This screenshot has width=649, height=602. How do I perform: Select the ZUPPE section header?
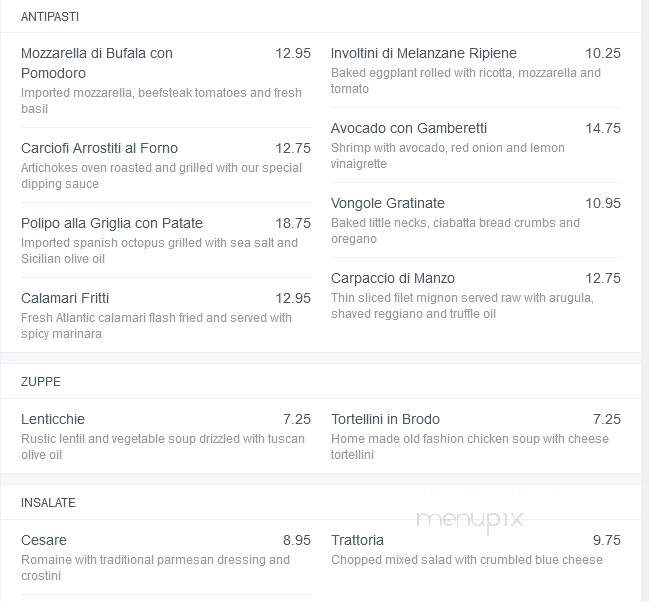[x=41, y=382]
